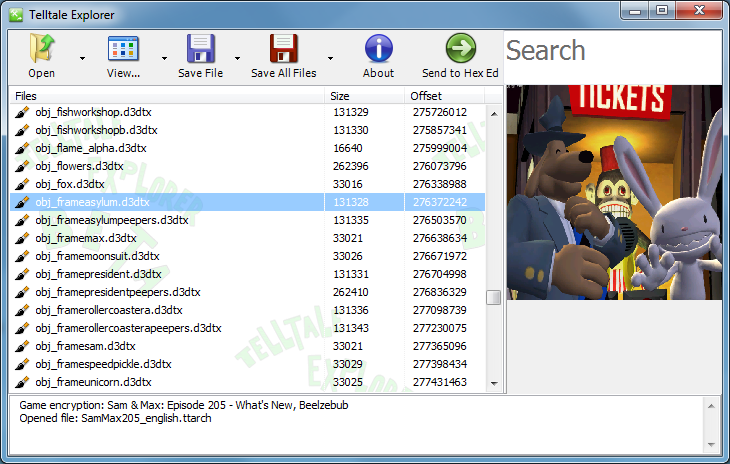The image size is (730, 464).
Task: Click the Send to Hex Editor icon
Action: (x=460, y=48)
